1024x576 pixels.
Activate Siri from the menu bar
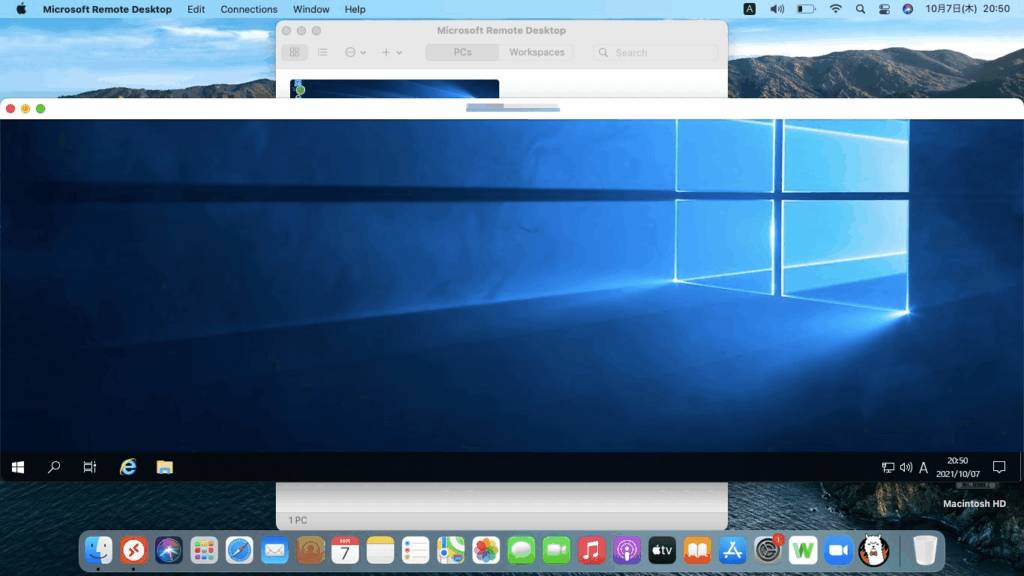point(908,9)
